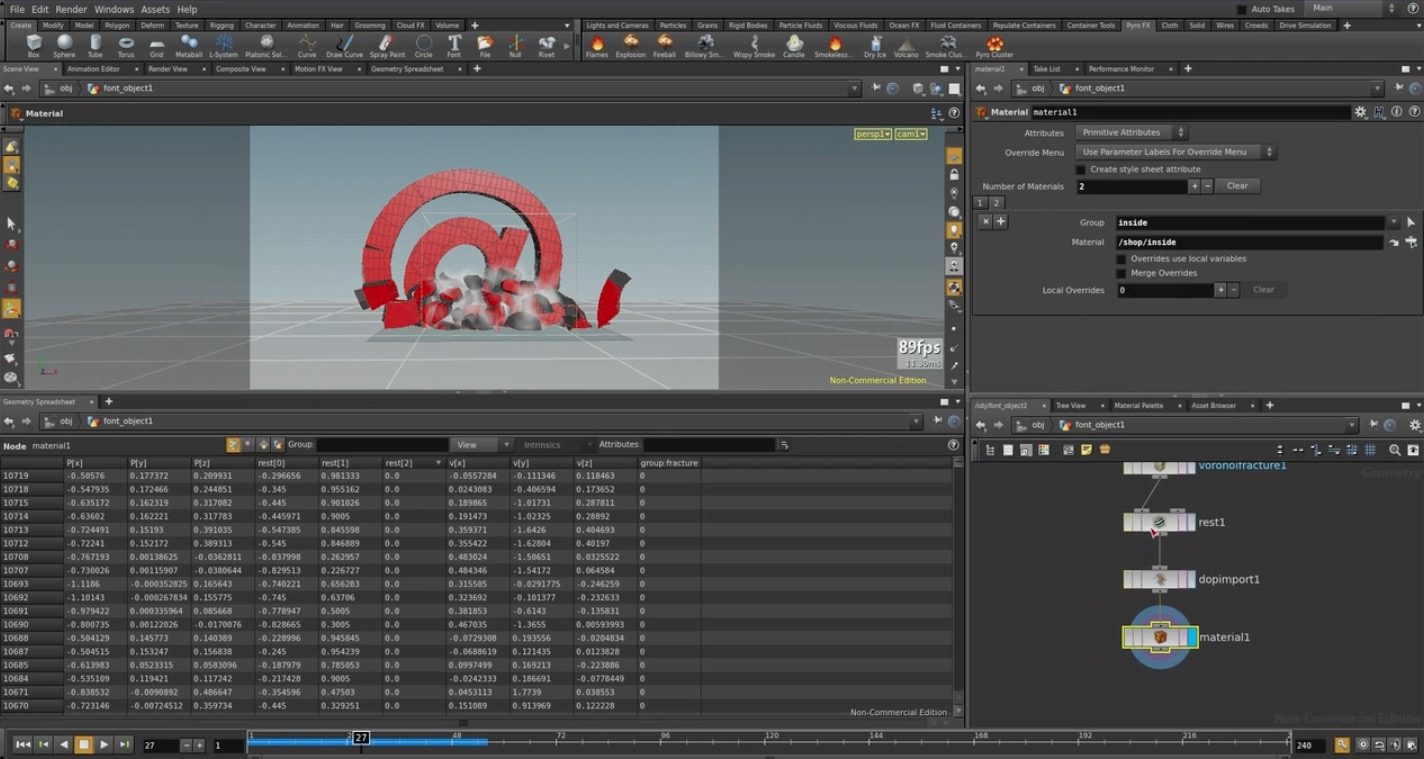This screenshot has width=1424, height=759.
Task: Select the material tab numbered 2
Action: (996, 203)
